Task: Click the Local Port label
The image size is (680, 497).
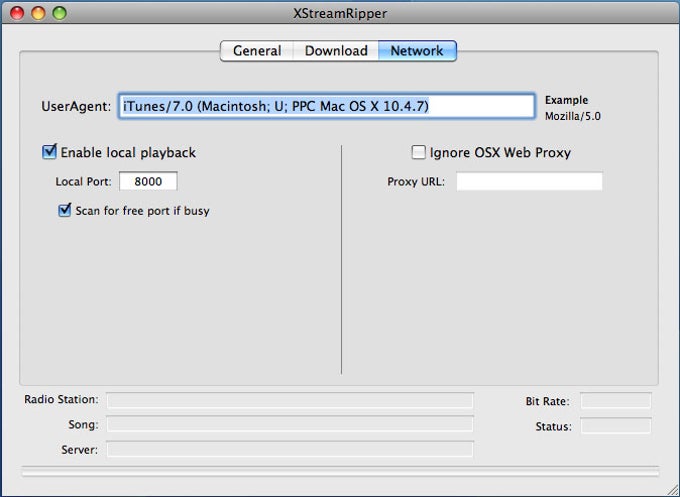Action: pyautogui.click(x=83, y=181)
